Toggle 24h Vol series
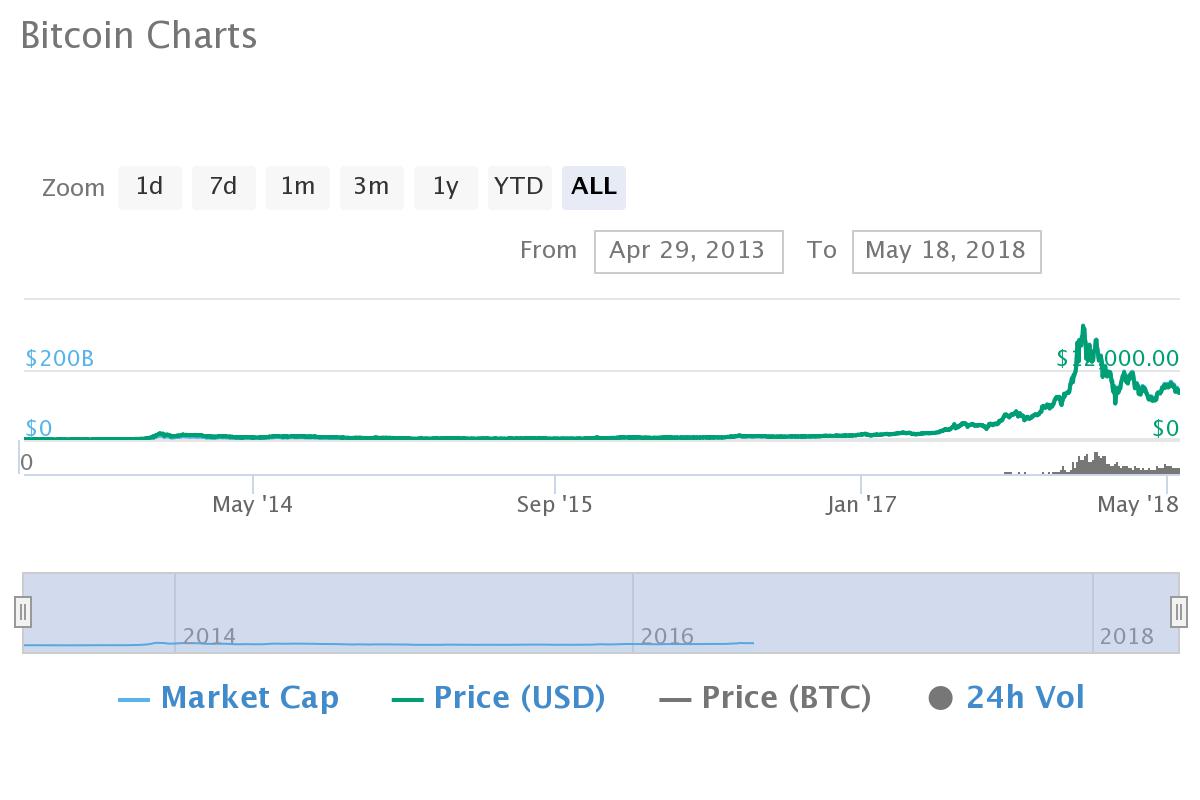 point(1007,698)
